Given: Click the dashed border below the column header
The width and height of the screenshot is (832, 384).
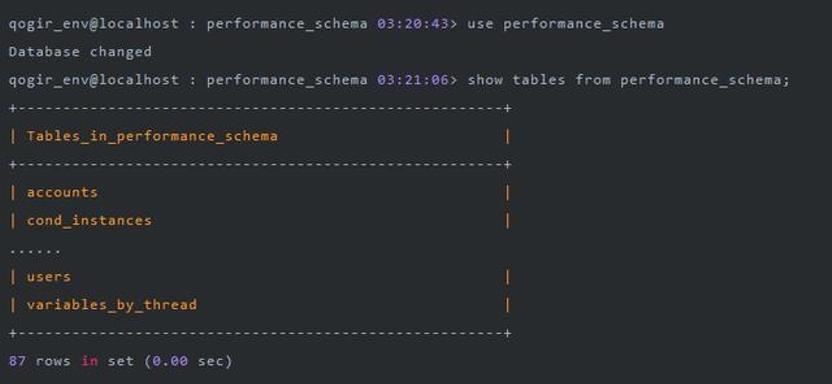Looking at the screenshot, I should coord(260,164).
